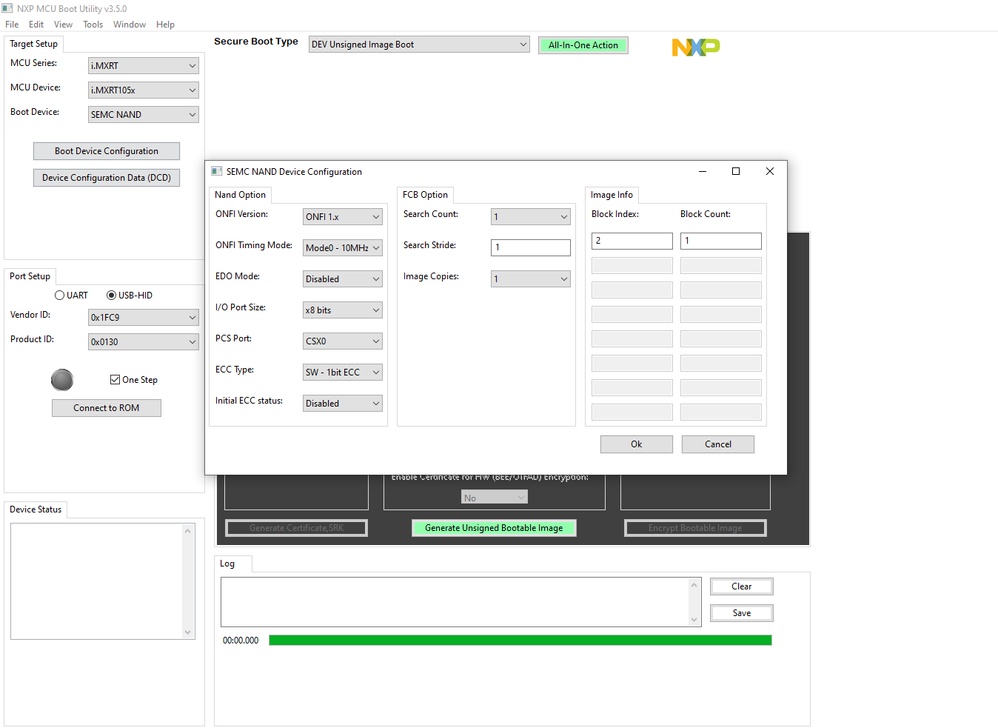998x728 pixels.
Task: Select the Device Status tab
Action: tap(36, 510)
